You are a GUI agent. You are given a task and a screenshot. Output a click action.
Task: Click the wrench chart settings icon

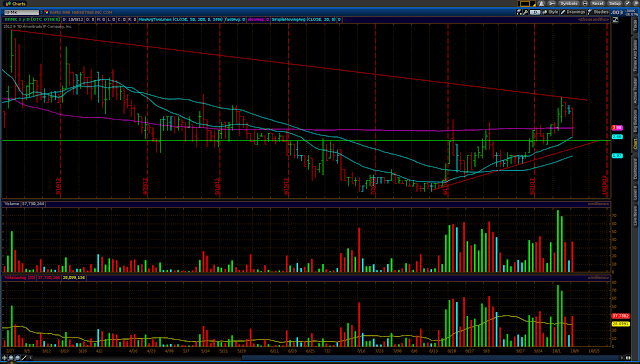coord(525,12)
